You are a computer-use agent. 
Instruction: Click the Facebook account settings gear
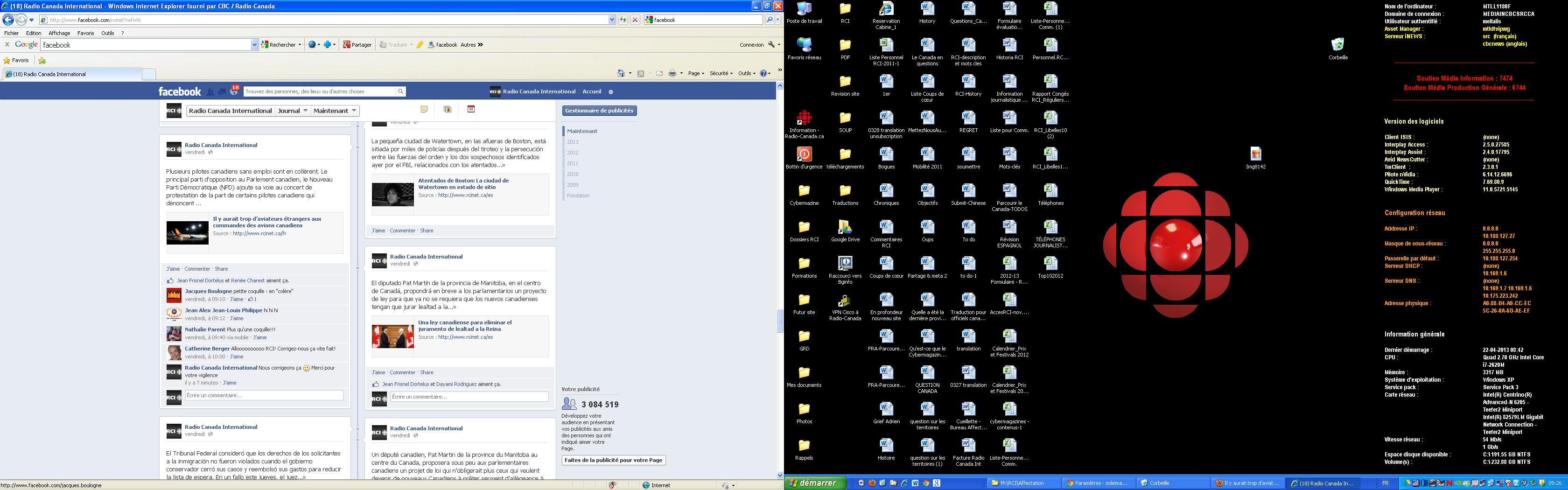pos(611,92)
